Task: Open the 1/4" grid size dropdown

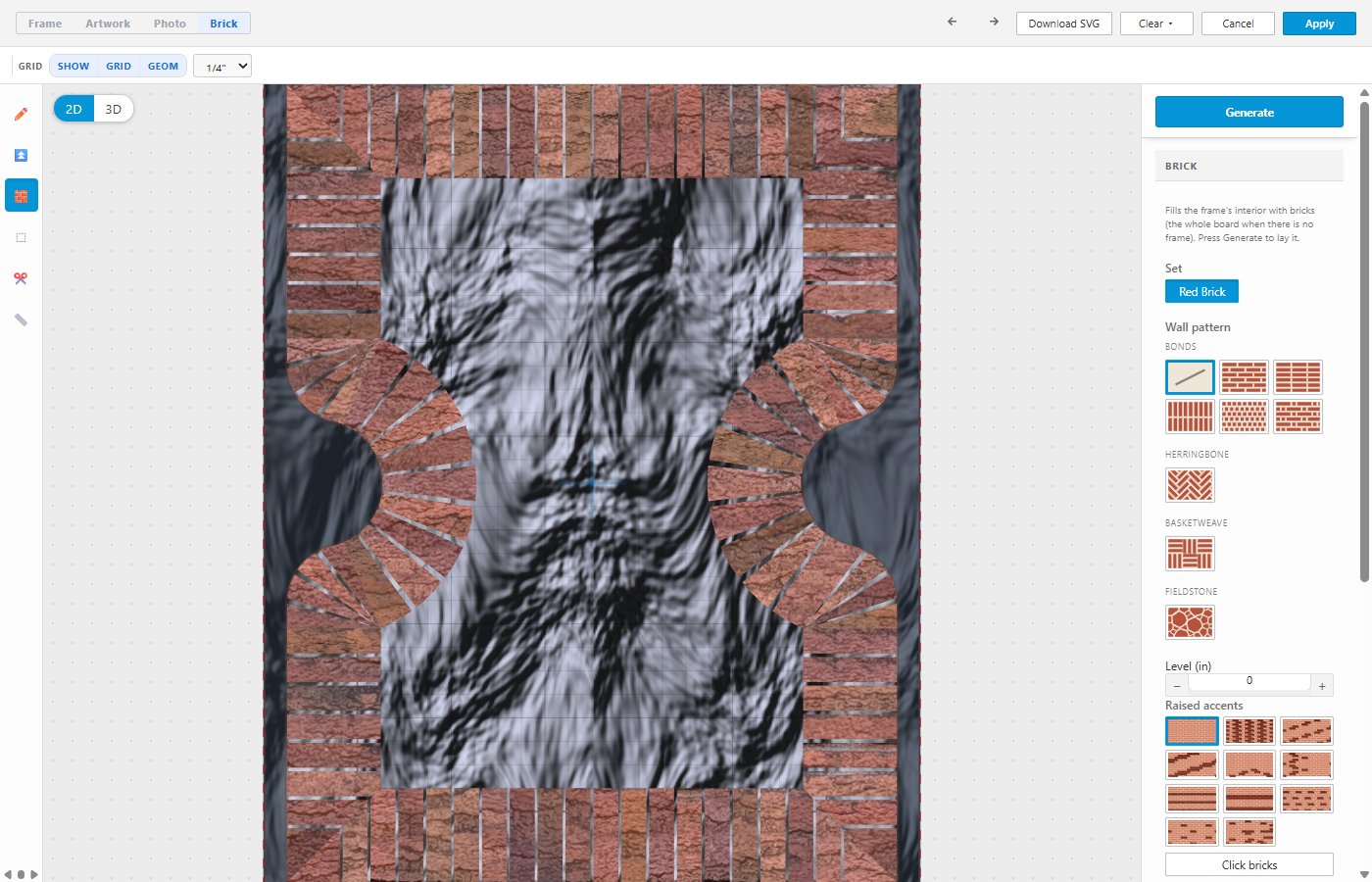Action: [222, 66]
